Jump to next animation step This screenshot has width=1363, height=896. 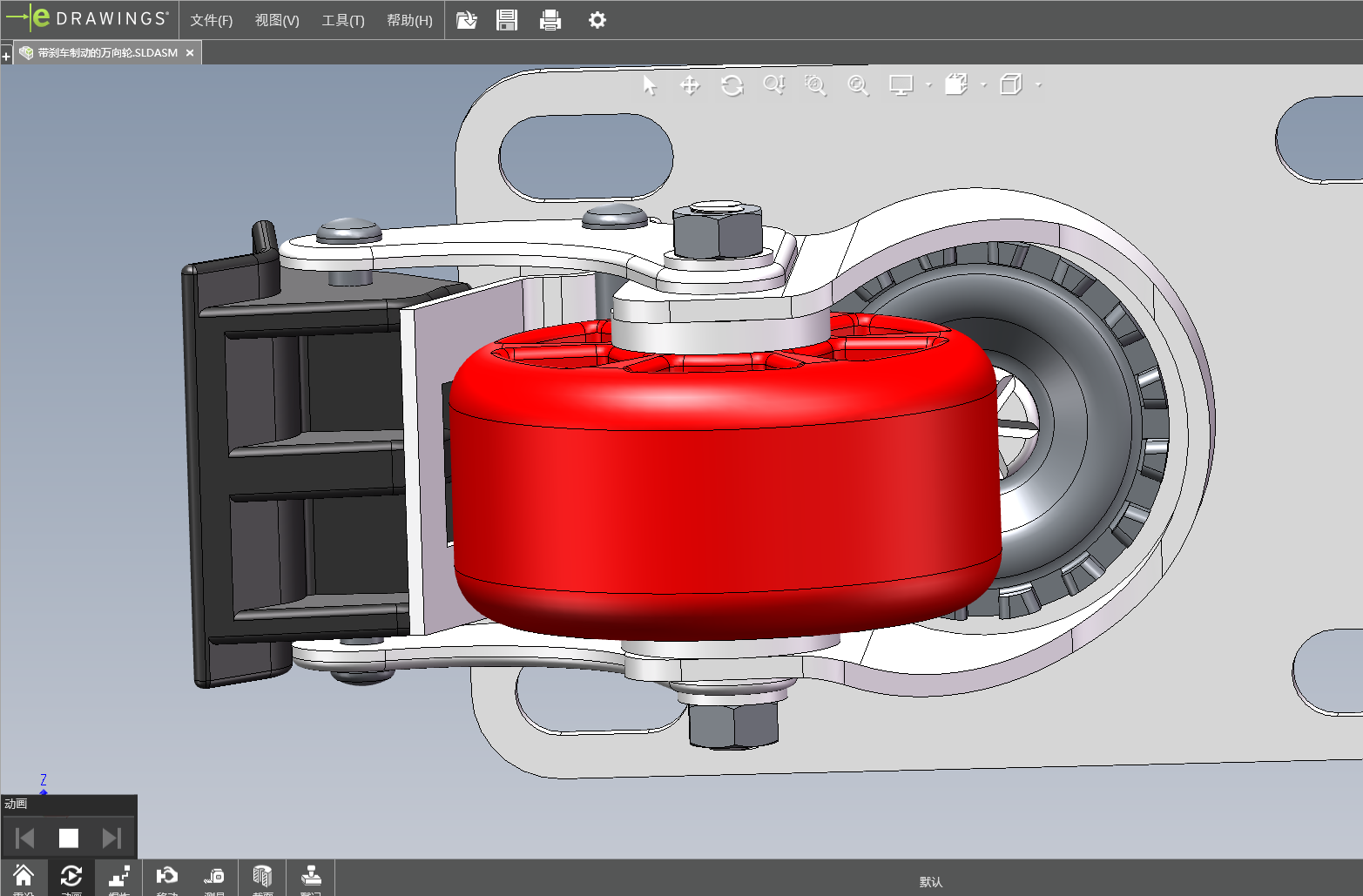[111, 838]
